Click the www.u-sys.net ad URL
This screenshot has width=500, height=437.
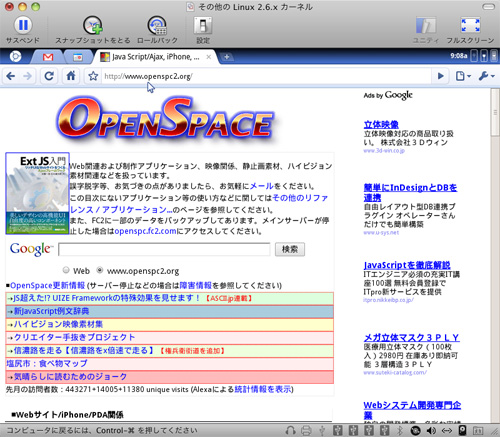381,233
